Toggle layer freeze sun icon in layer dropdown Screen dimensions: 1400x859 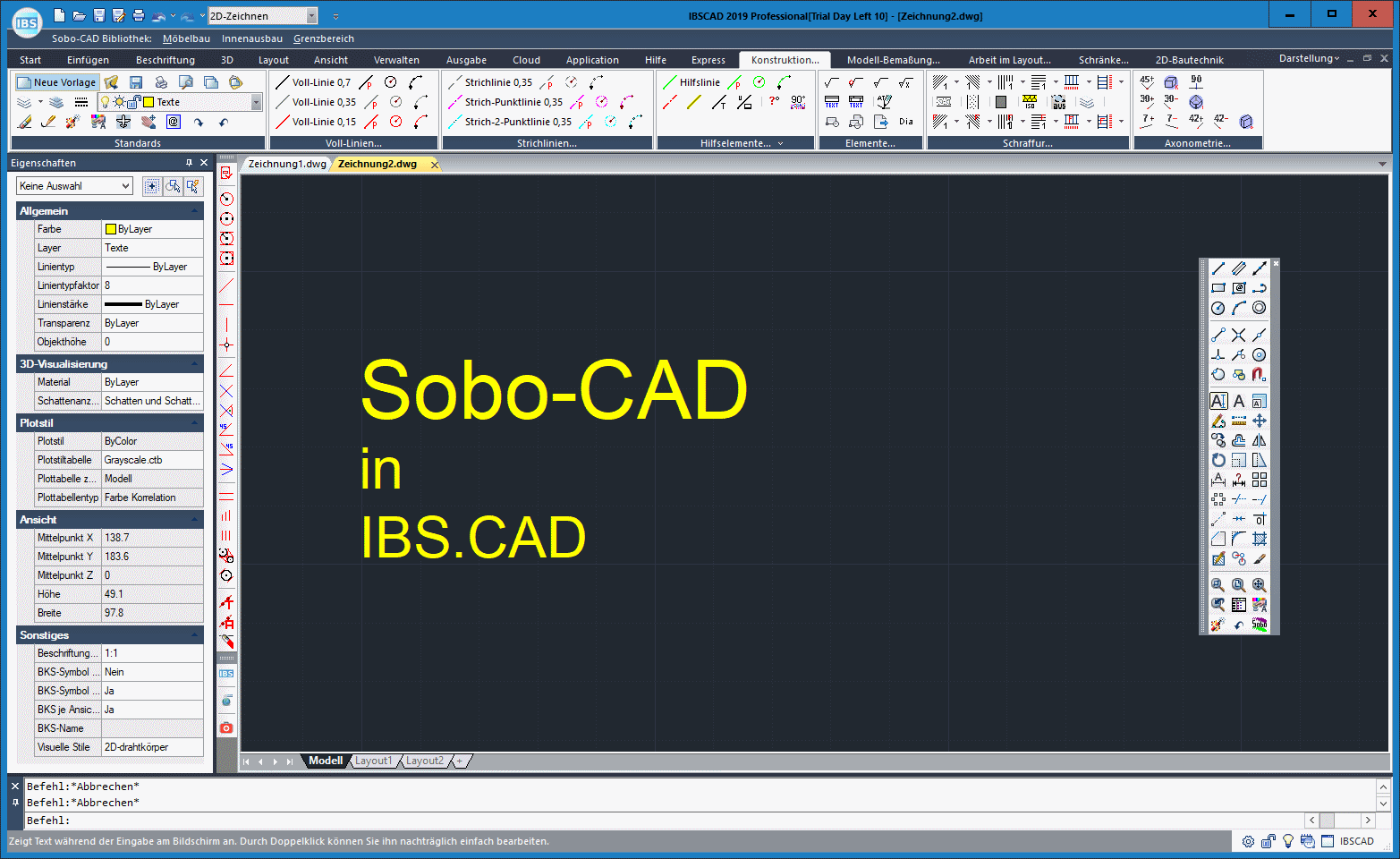point(119,102)
